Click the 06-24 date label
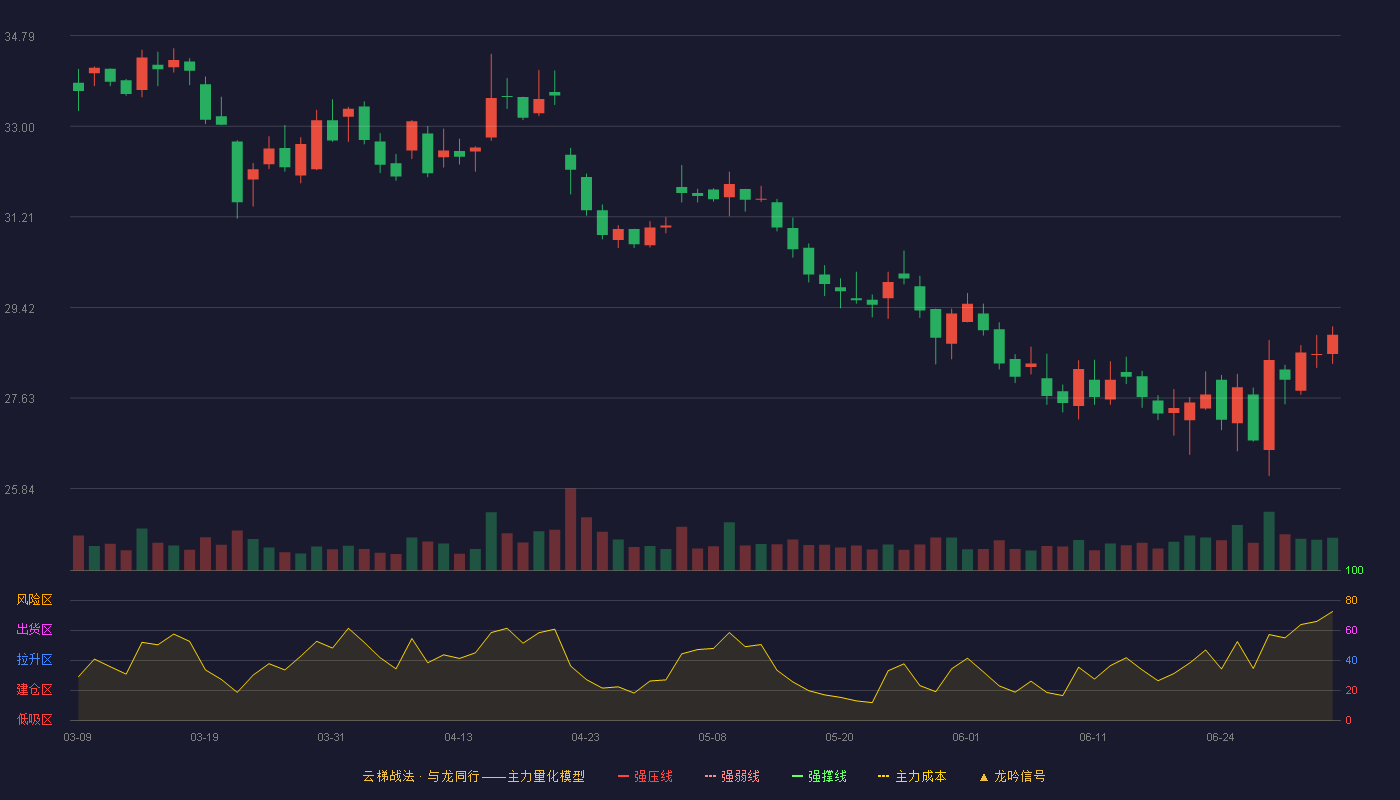 click(x=1220, y=737)
